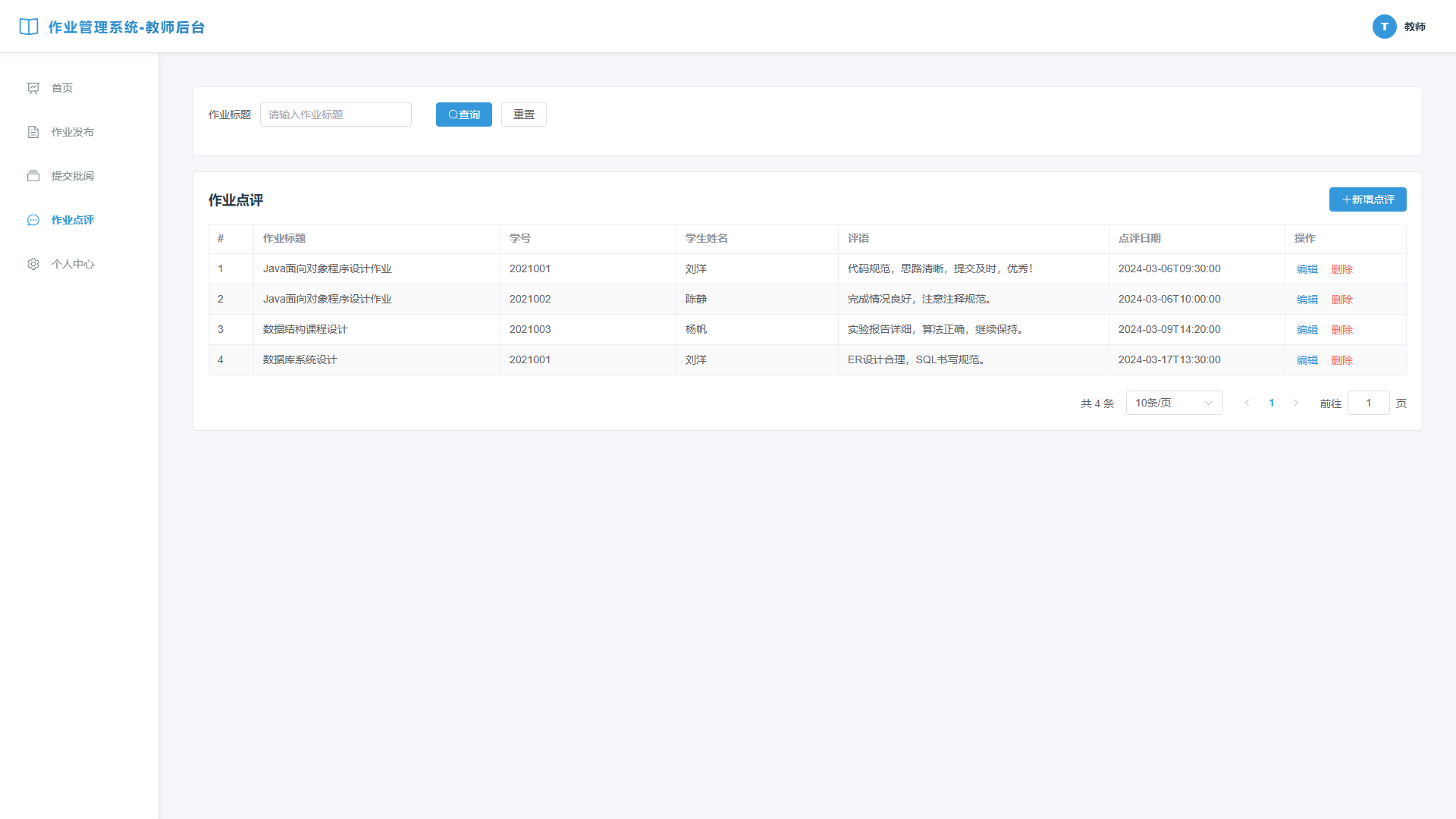The image size is (1456, 819).
Task: Click the 查询 search button
Action: coord(464,115)
